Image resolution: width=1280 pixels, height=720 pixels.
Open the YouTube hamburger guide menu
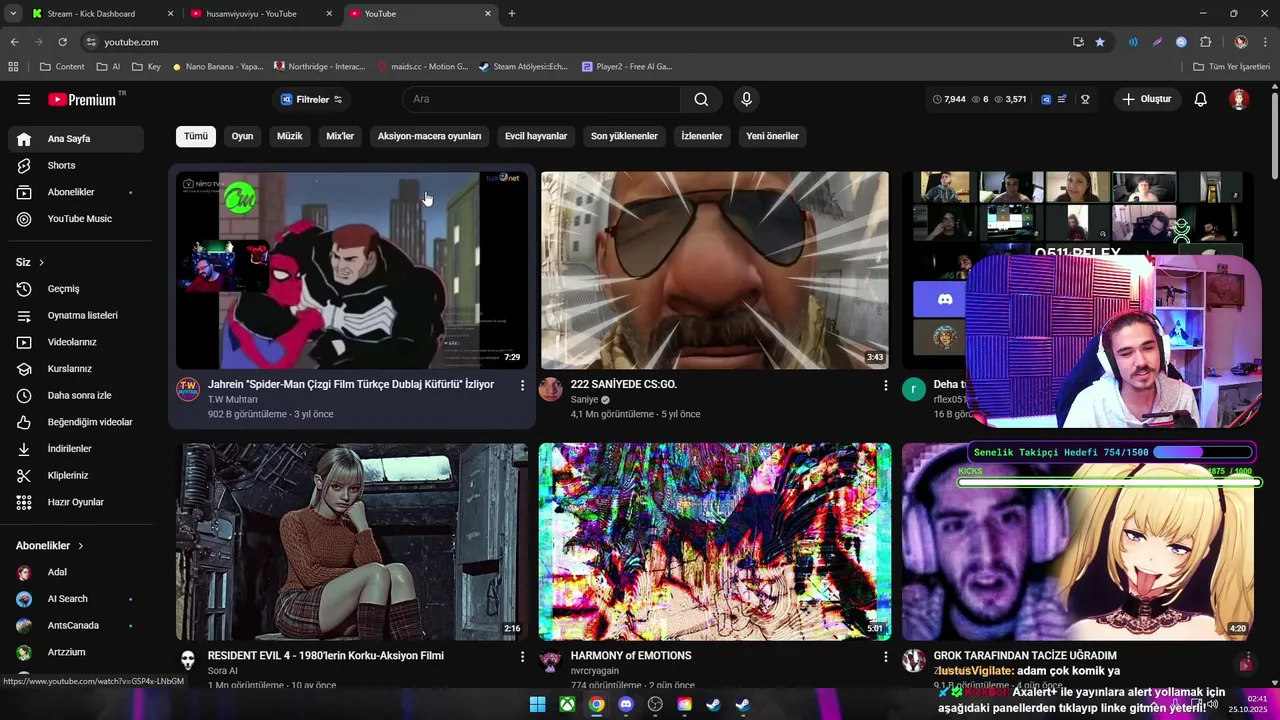point(24,99)
